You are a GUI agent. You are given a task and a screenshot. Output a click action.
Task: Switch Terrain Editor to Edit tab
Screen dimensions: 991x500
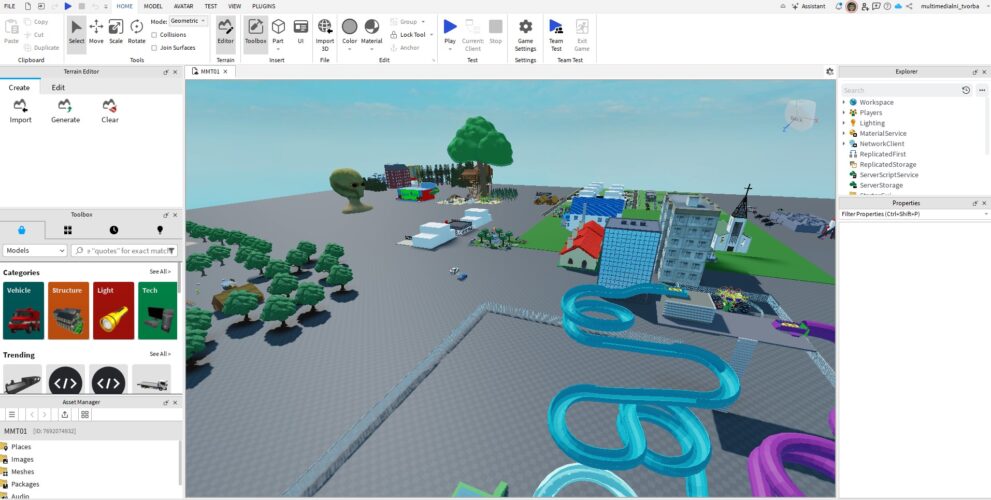(x=58, y=87)
